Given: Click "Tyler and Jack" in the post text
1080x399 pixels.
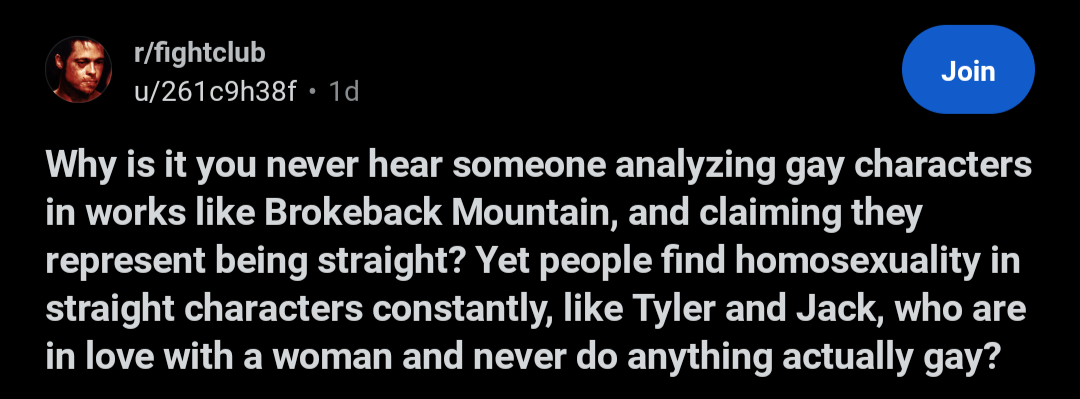Looking at the screenshot, I should pyautogui.click(x=747, y=309).
